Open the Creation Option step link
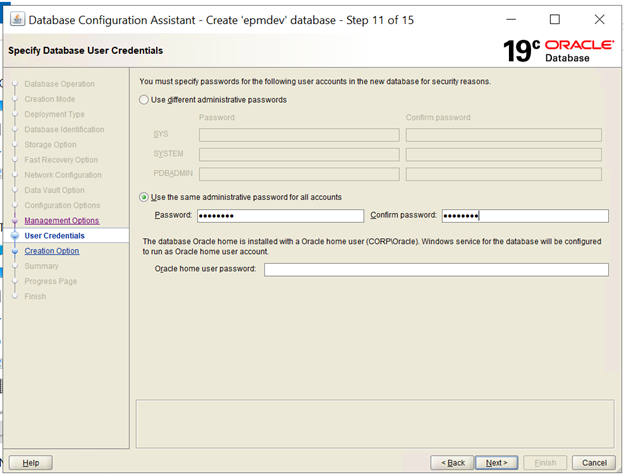624x475 pixels. pyautogui.click(x=52, y=251)
